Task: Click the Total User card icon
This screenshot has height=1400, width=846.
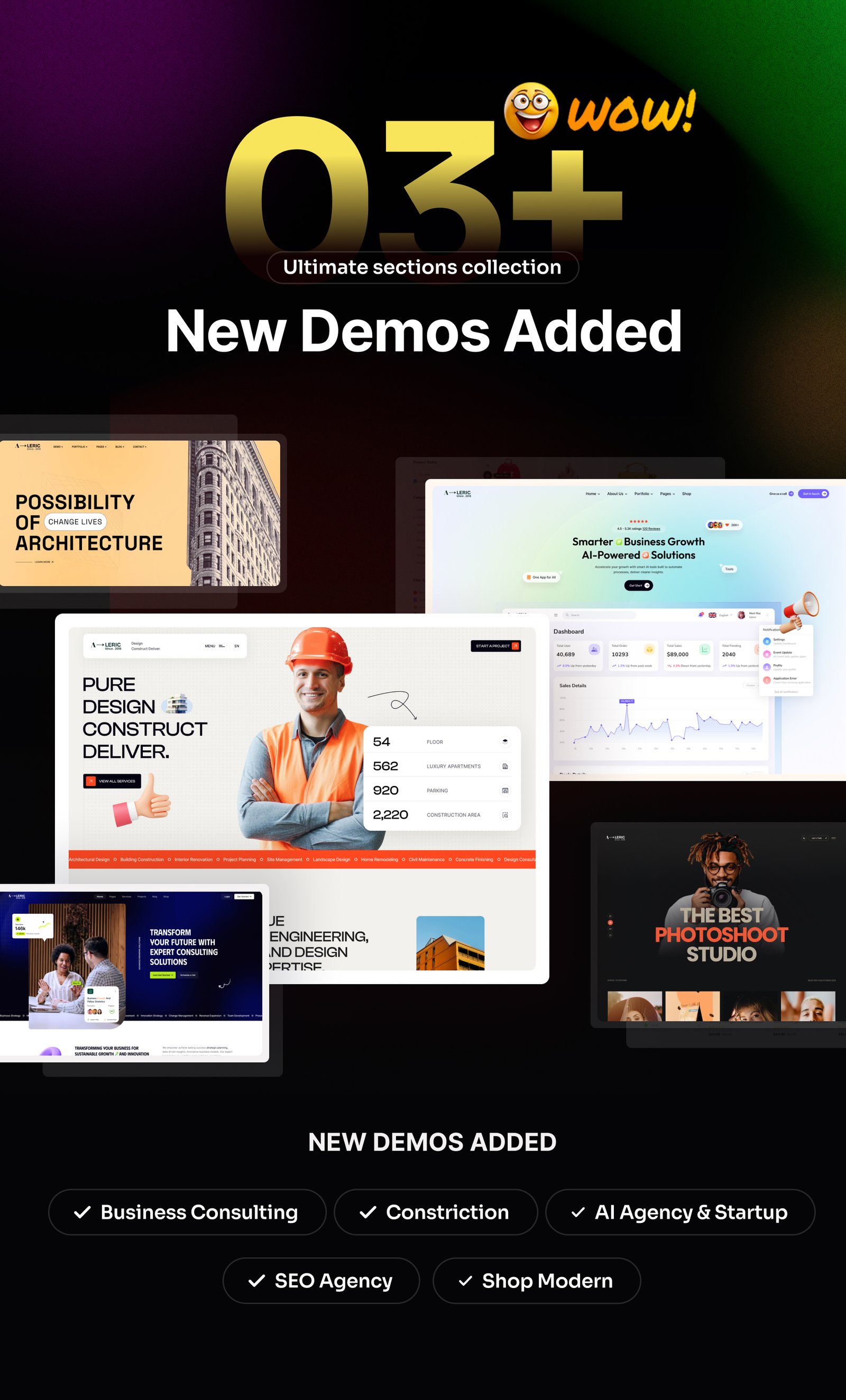Action: coord(594,649)
